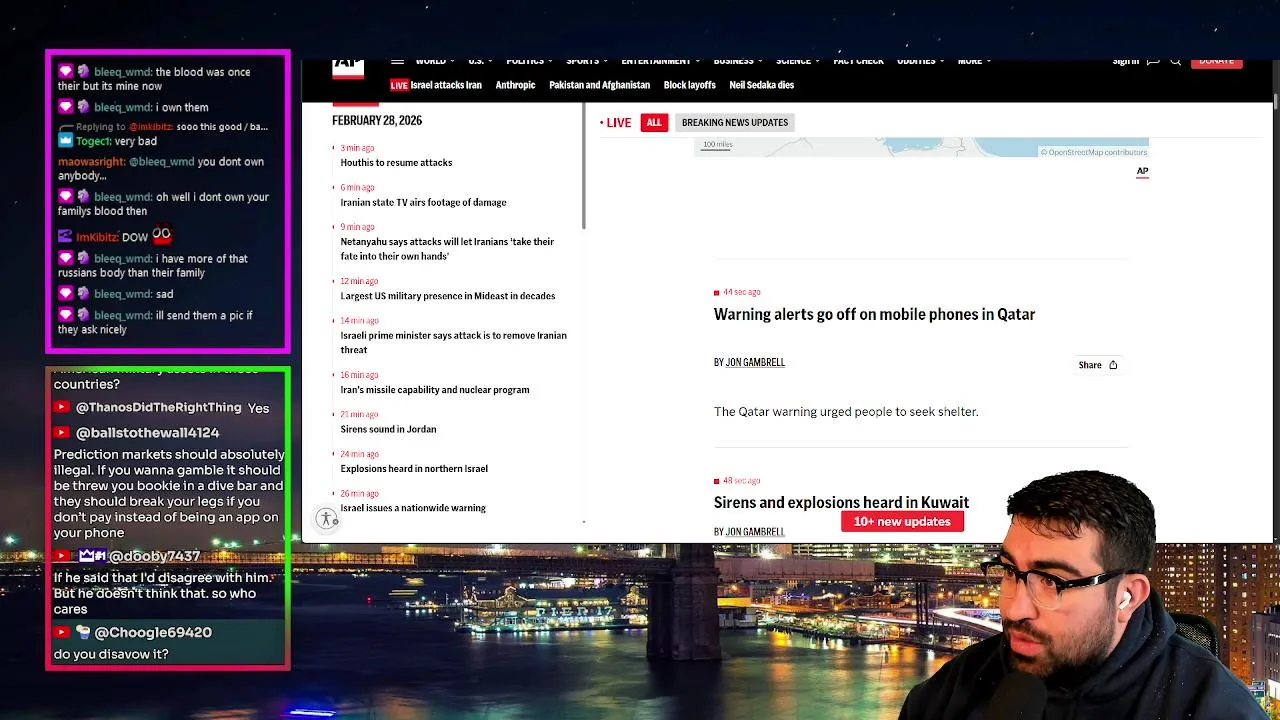The height and width of the screenshot is (720, 1280).
Task: Click the live updates list scrollbar
Action: click(x=583, y=165)
